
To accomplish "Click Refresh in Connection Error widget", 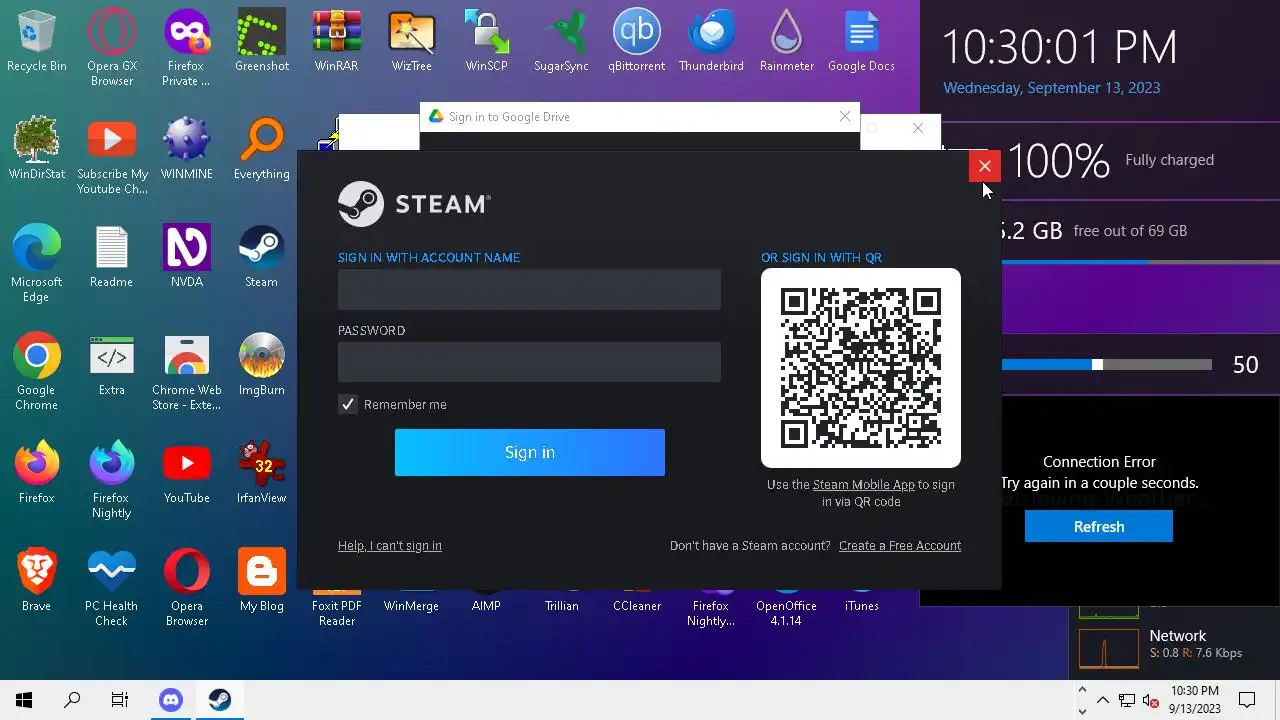I will click(1099, 526).
